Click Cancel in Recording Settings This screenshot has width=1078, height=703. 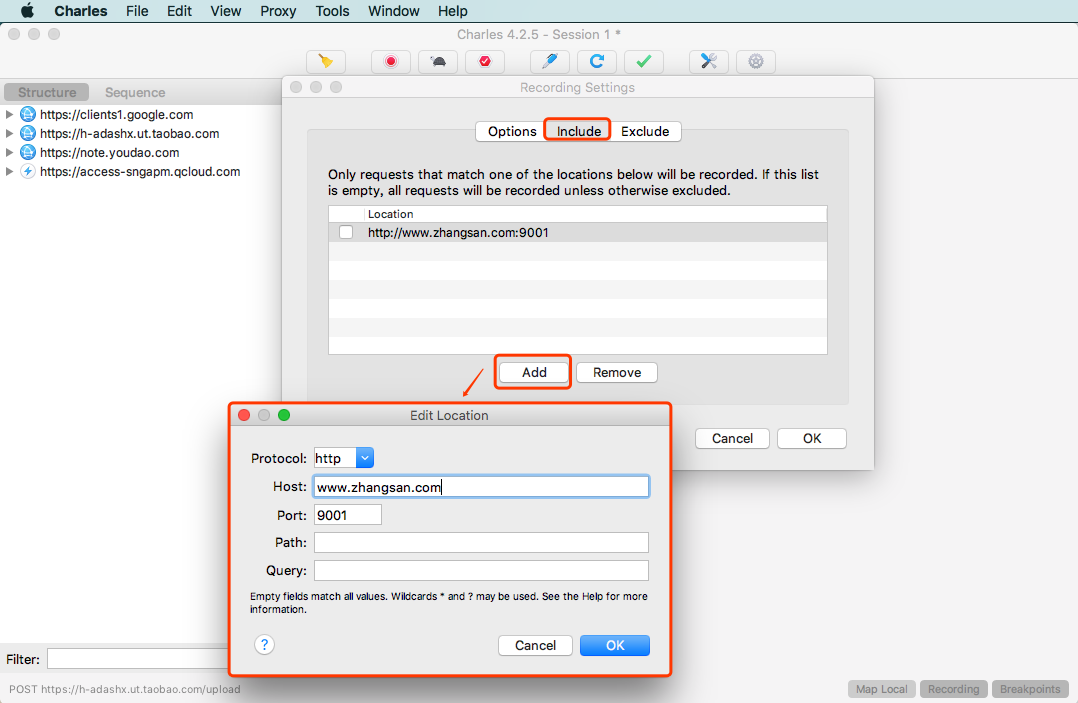click(x=732, y=438)
